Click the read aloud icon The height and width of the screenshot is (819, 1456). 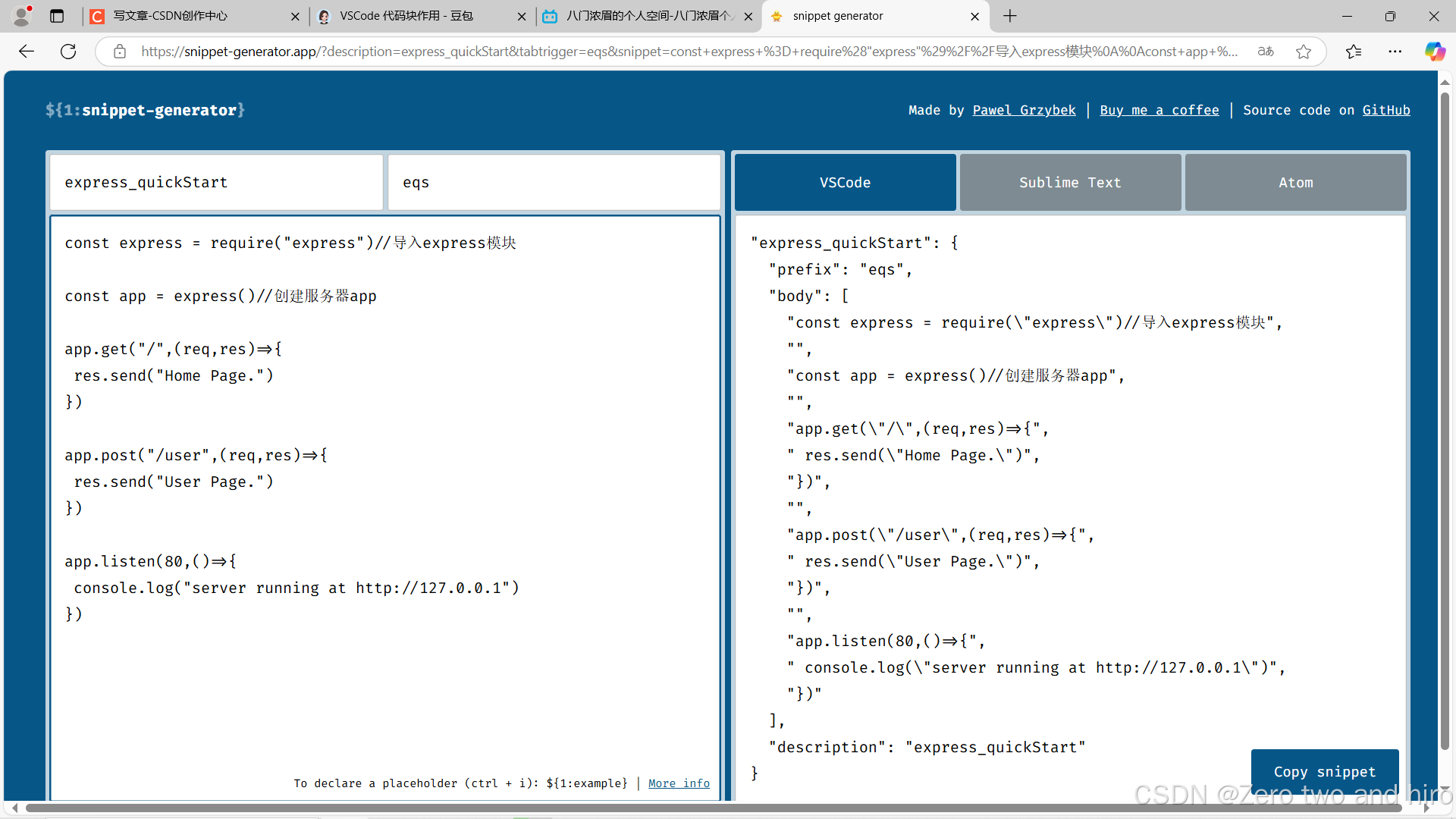tap(1266, 52)
